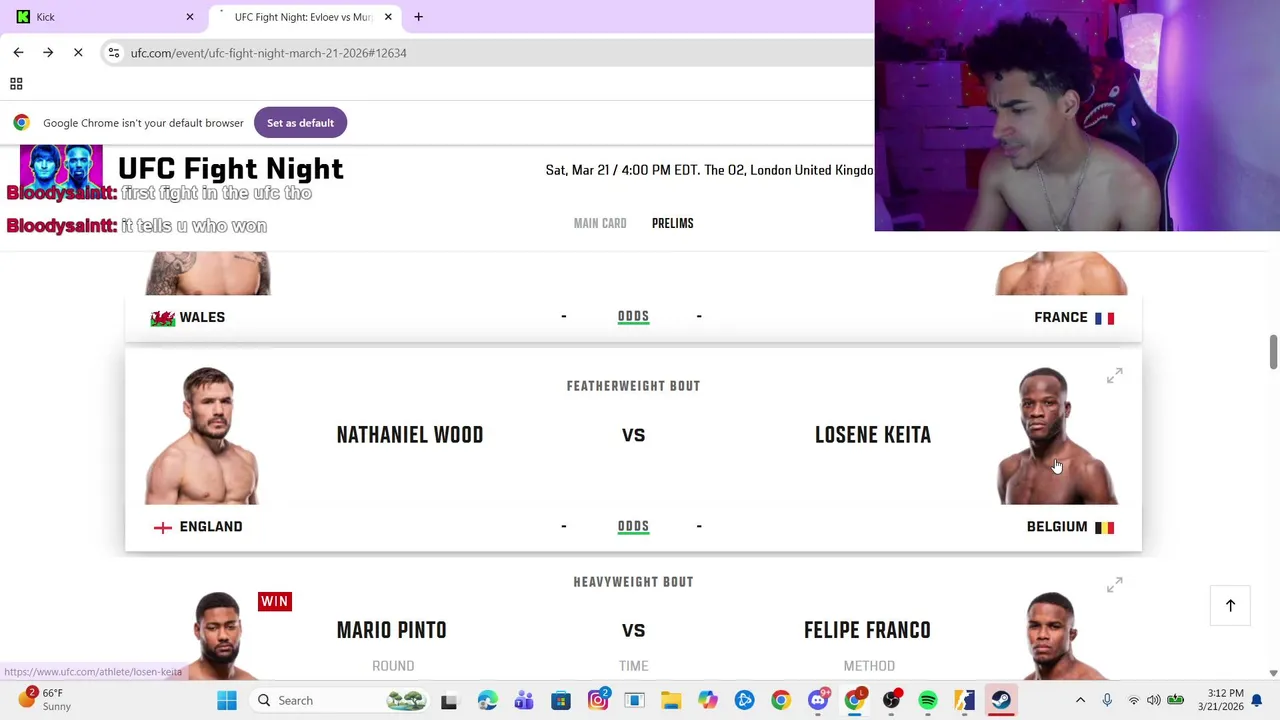1280x720 pixels.
Task: Click the scrollbar down arrow
Action: (1273, 673)
